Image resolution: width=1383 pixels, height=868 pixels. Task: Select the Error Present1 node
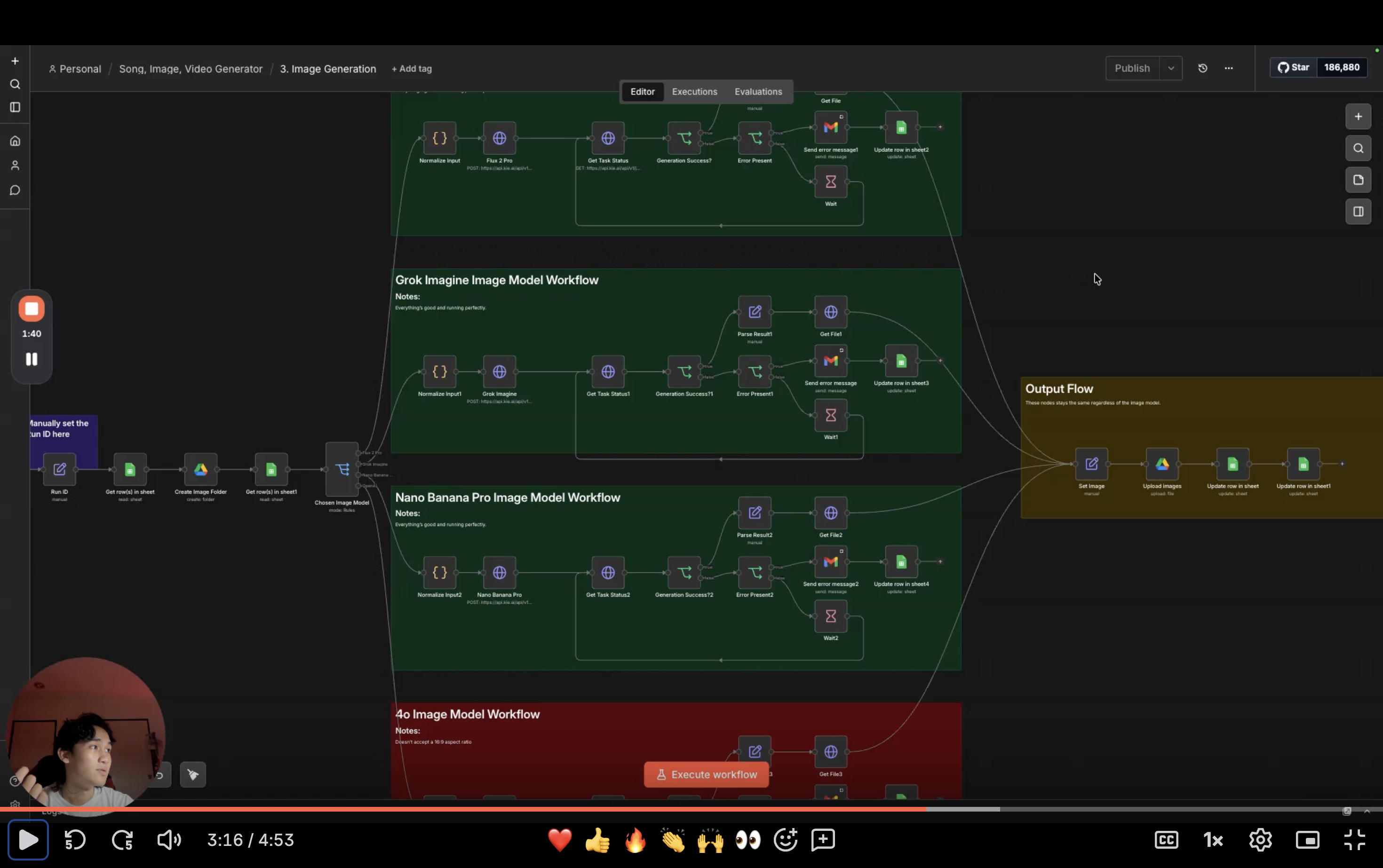click(x=755, y=372)
